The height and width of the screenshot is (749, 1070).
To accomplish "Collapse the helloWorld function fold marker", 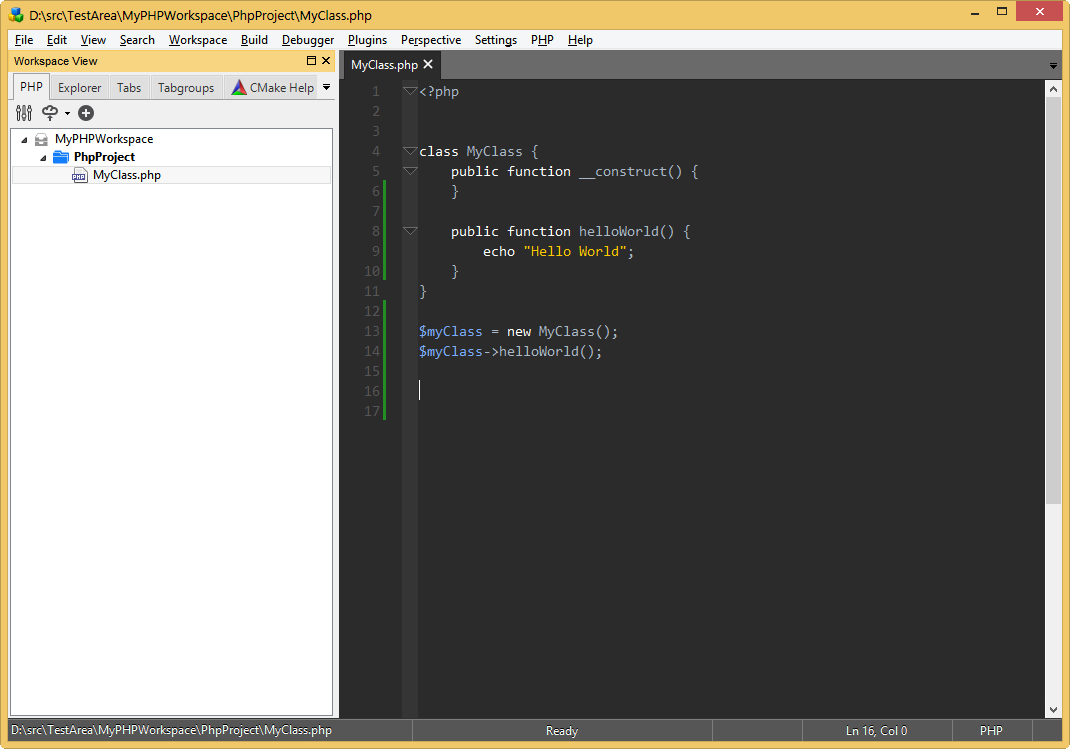I will pos(409,231).
